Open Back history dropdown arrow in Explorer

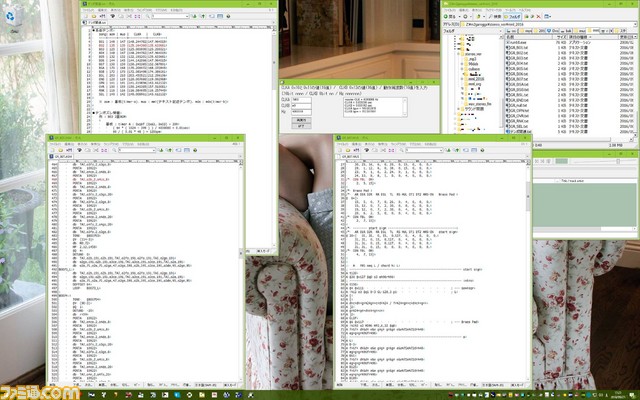(460, 16)
